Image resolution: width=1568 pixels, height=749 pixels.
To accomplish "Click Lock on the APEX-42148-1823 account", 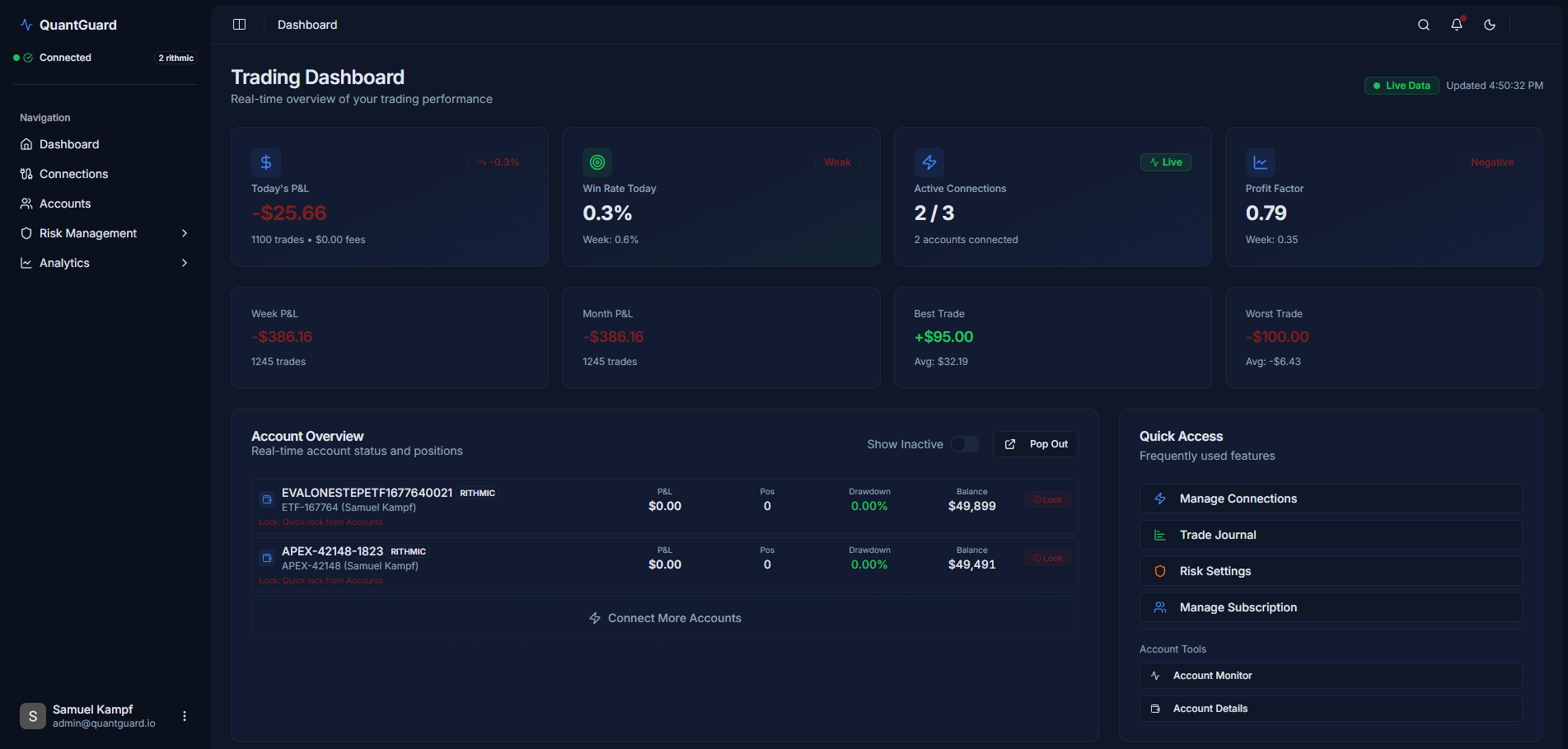I will [1046, 557].
